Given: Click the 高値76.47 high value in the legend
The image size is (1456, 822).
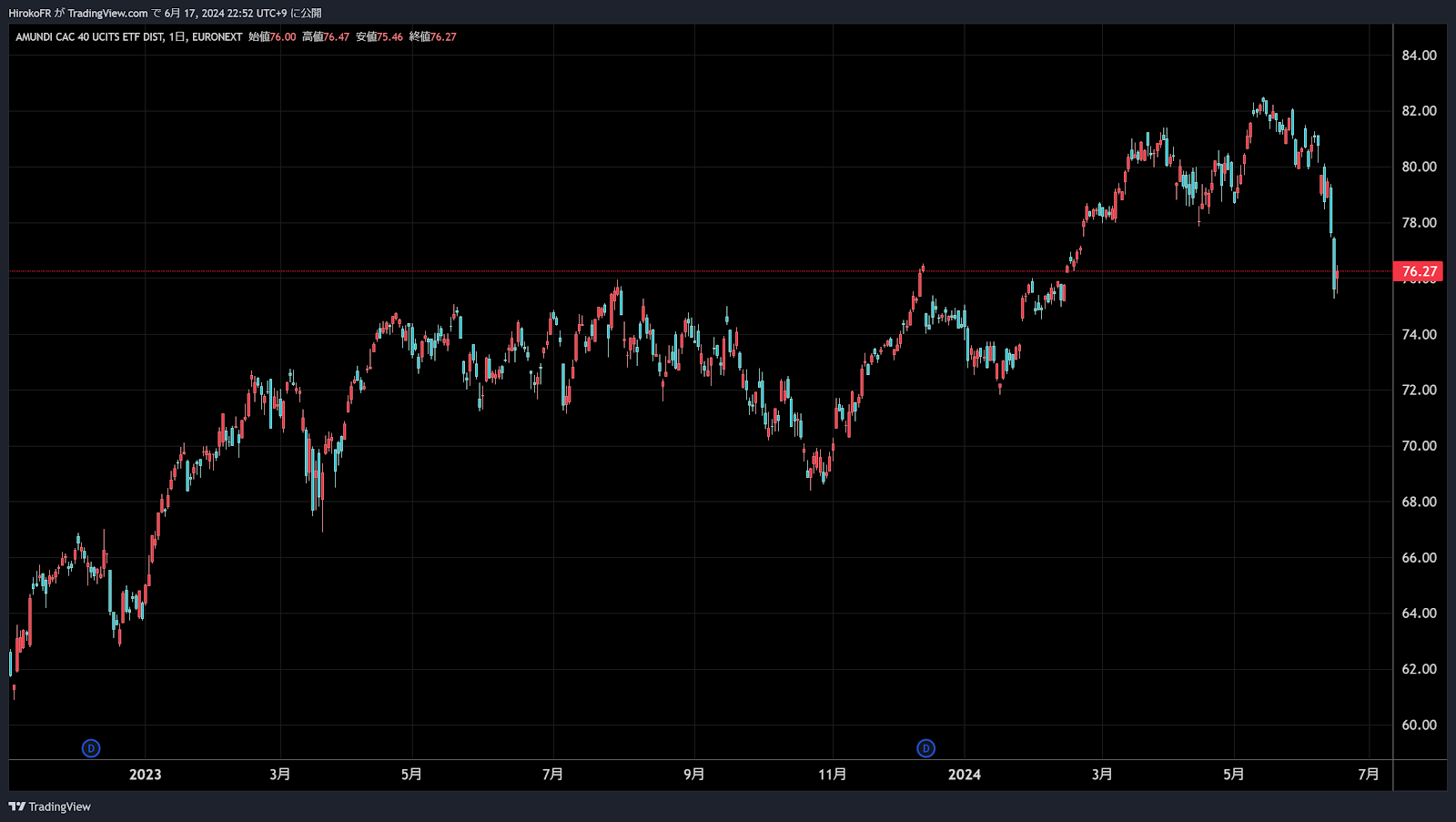Looking at the screenshot, I should pyautogui.click(x=326, y=36).
